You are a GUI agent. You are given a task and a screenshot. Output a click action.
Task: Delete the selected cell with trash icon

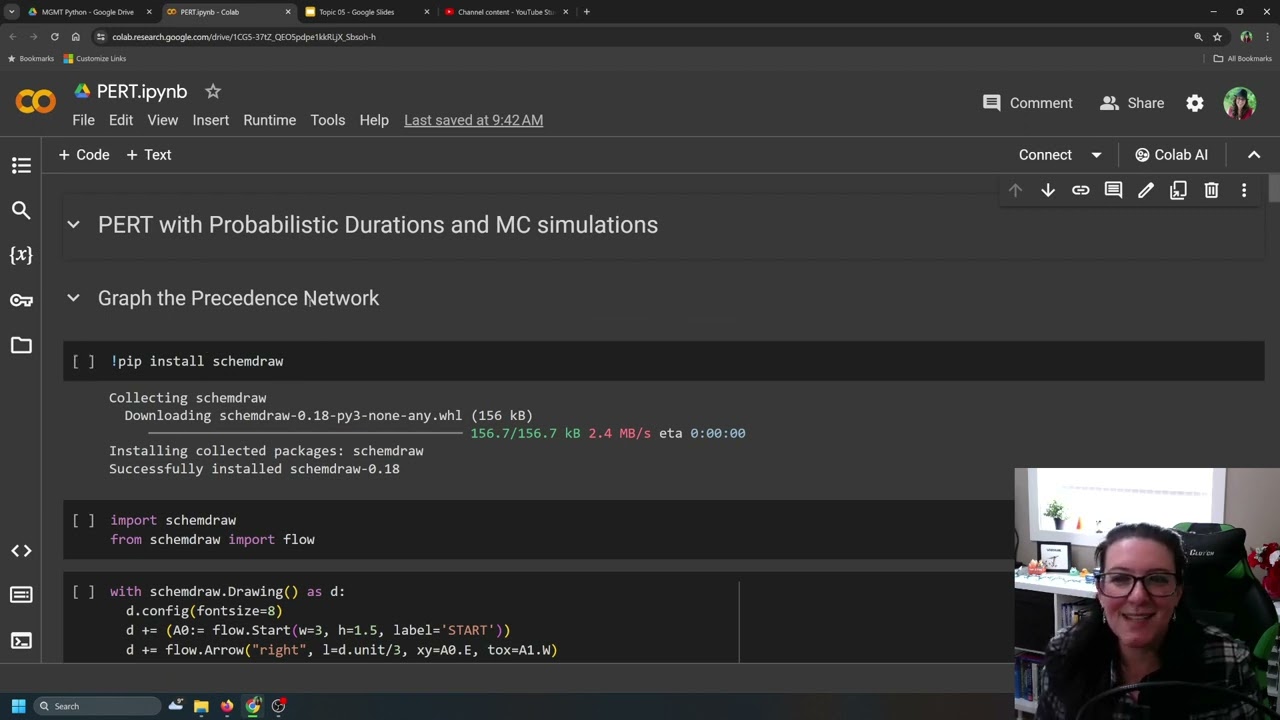point(1211,190)
